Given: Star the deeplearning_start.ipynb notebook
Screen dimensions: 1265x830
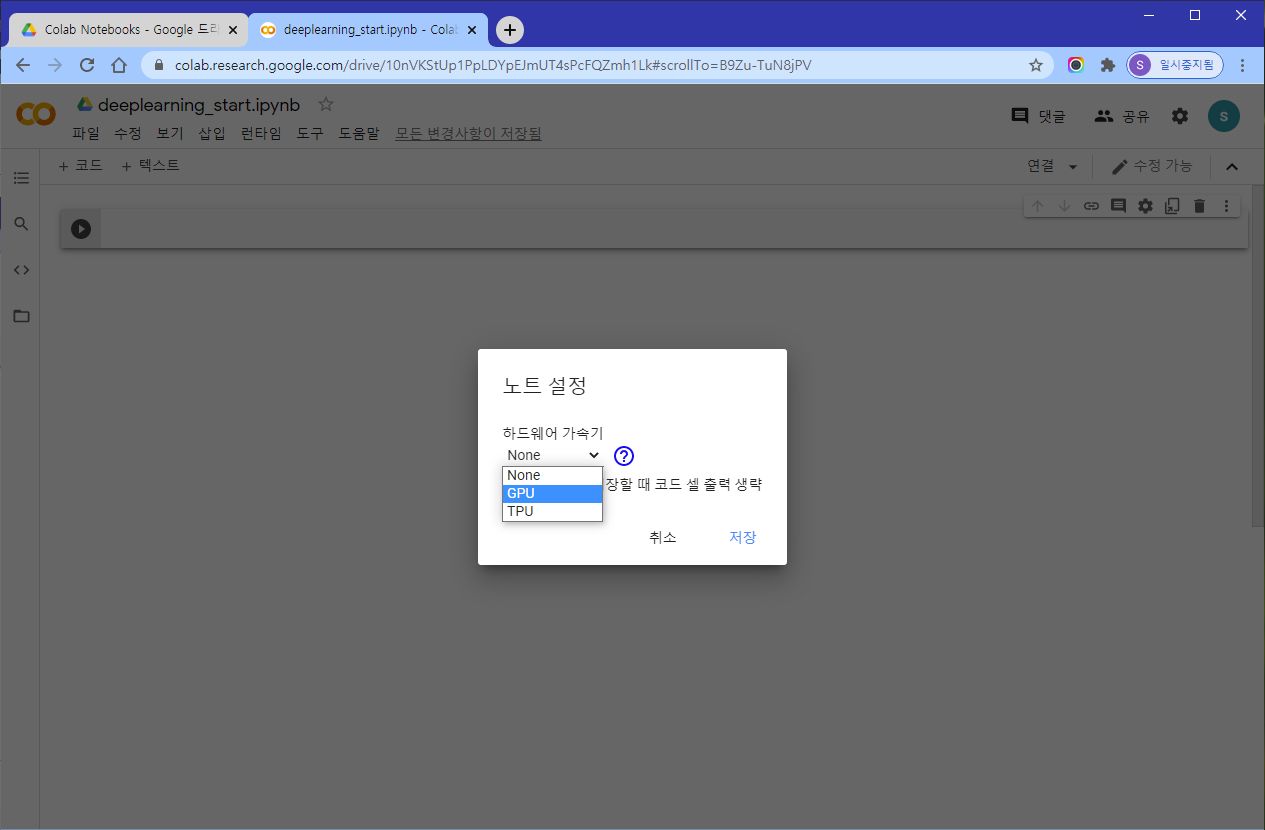Looking at the screenshot, I should pyautogui.click(x=326, y=104).
